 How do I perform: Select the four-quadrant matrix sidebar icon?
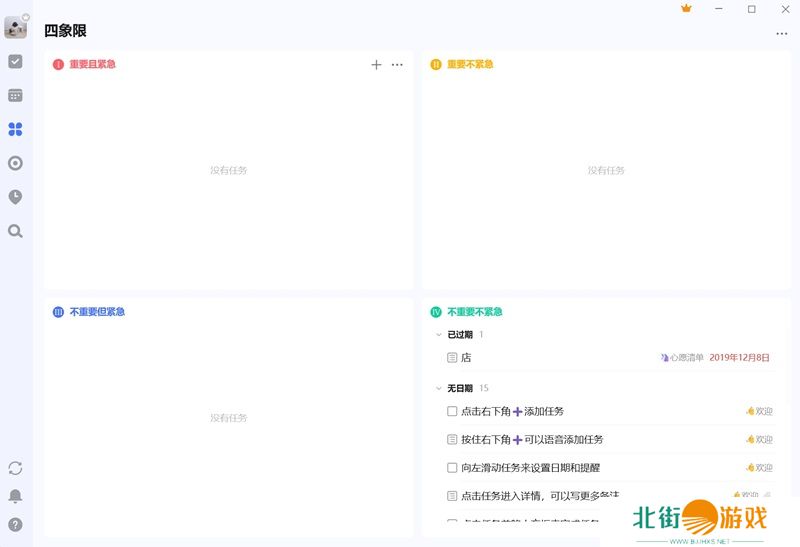[x=15, y=129]
